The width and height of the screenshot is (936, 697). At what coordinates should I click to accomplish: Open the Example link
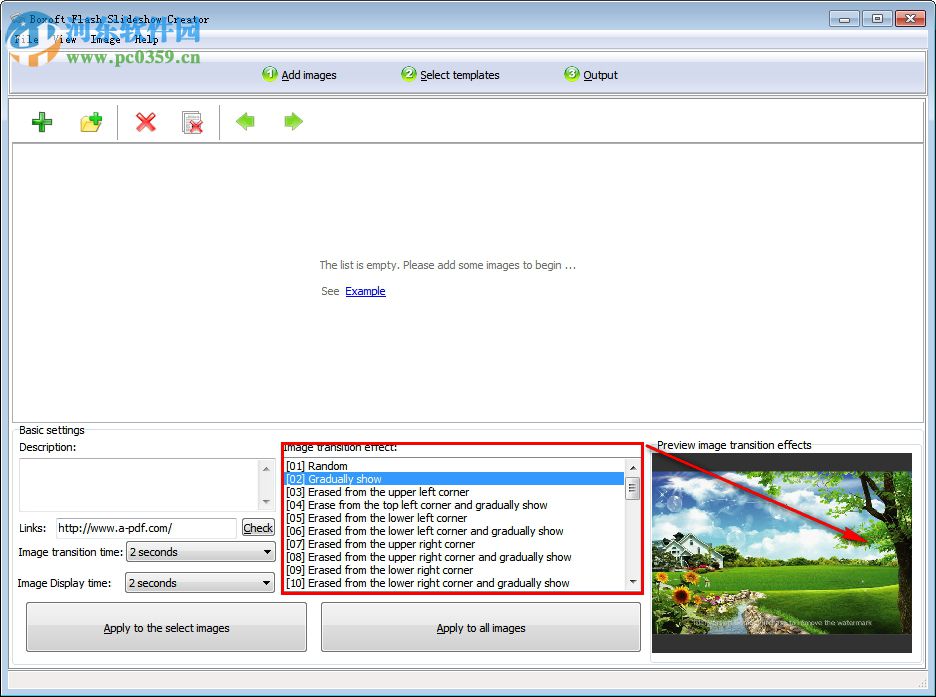(x=365, y=291)
